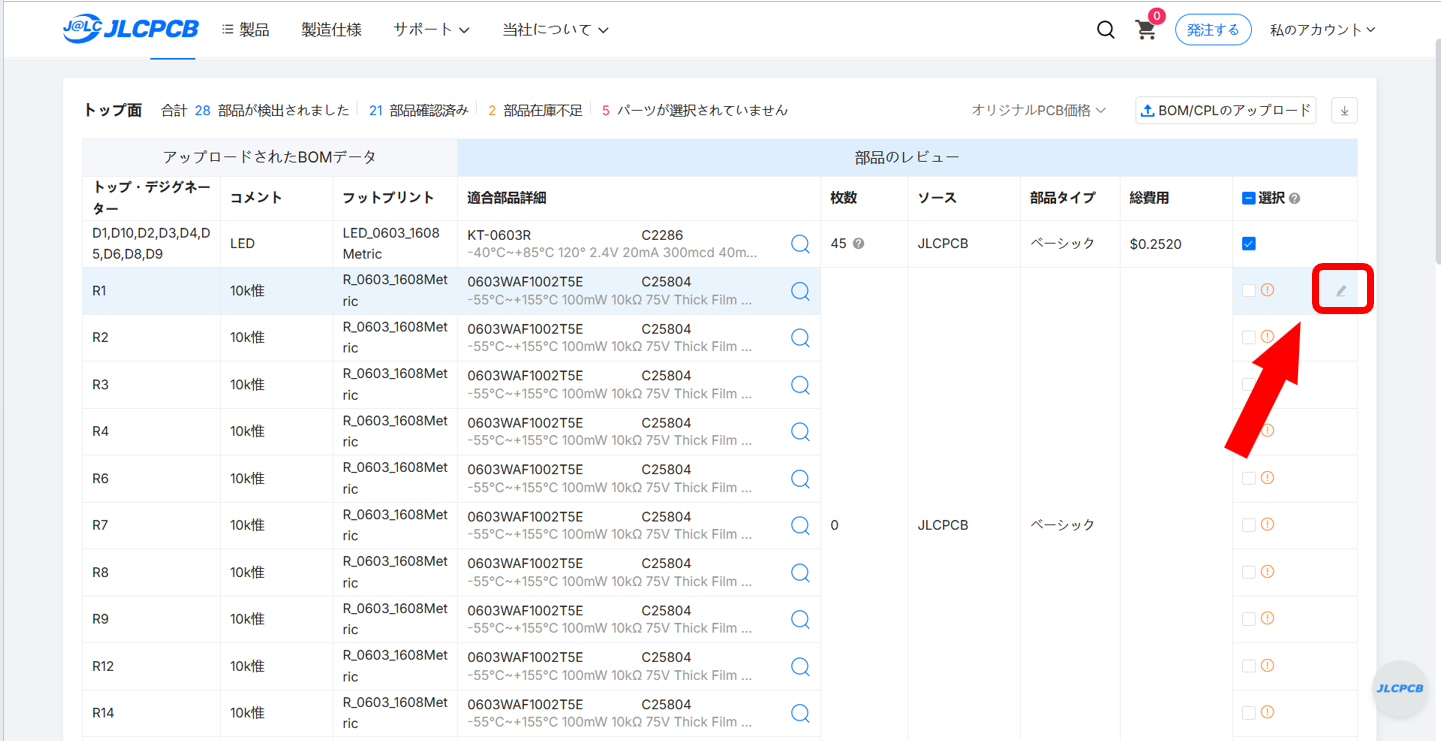The image size is (1441, 741).
Task: Click the part search magnifier in R4 row
Action: (800, 432)
